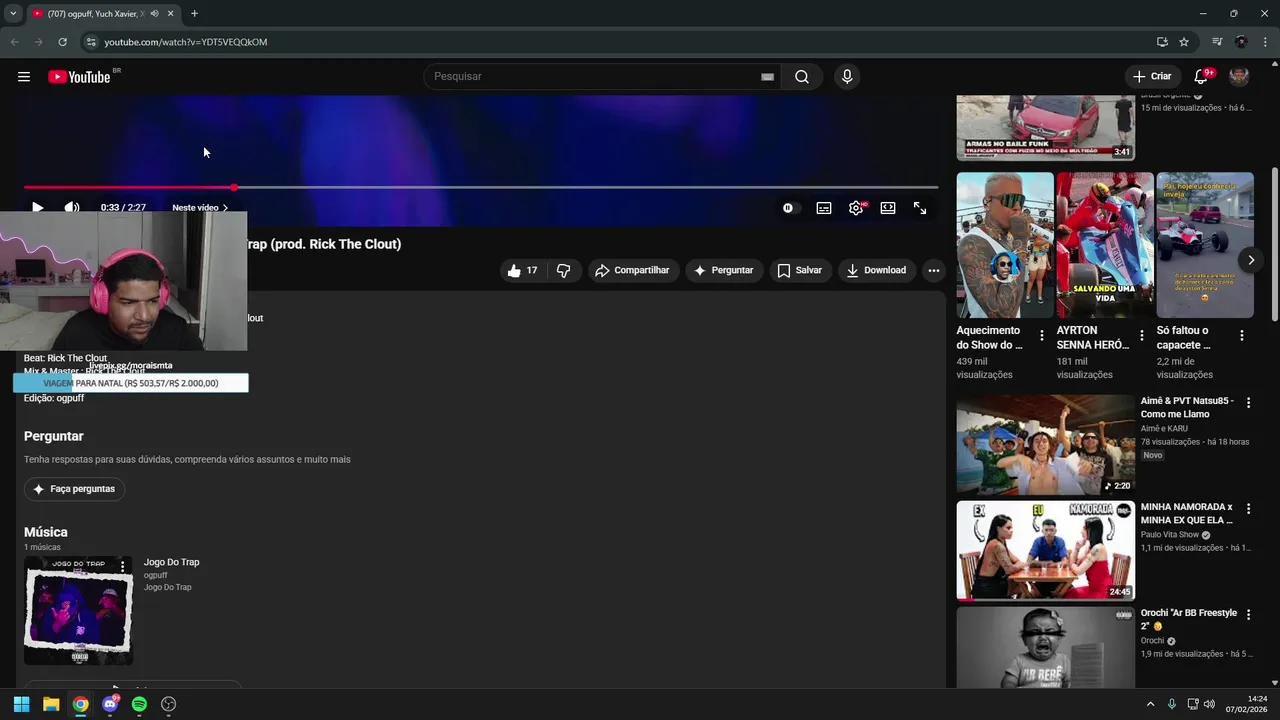
Task: Click the search magnifier button
Action: 802,77
